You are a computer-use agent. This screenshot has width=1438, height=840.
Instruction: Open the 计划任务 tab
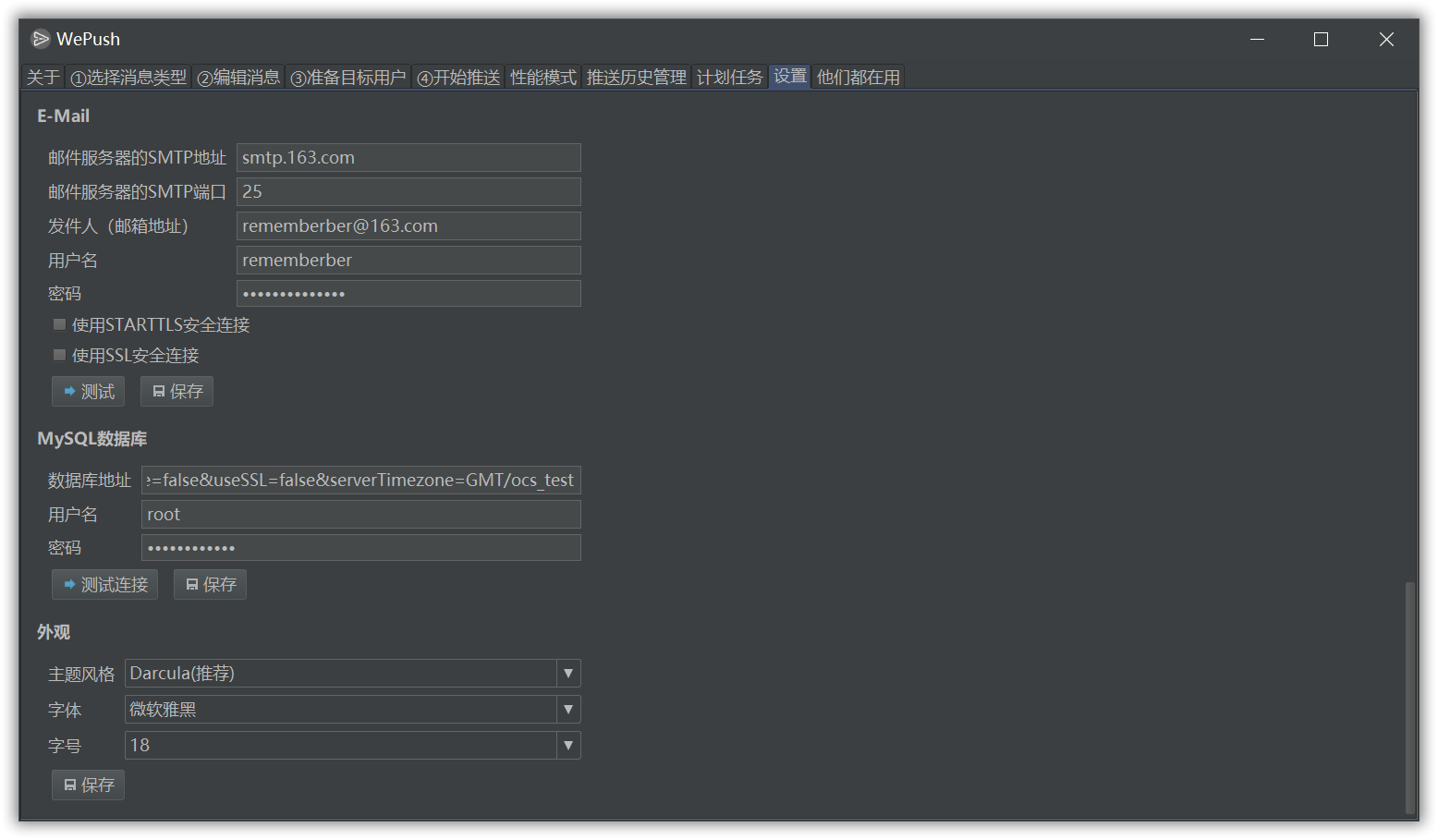[730, 78]
